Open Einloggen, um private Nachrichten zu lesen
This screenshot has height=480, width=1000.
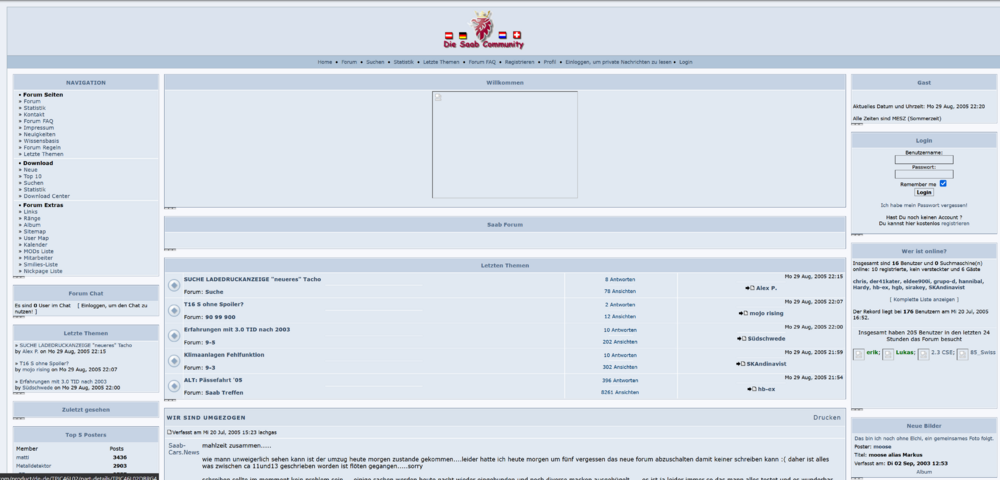[618, 62]
